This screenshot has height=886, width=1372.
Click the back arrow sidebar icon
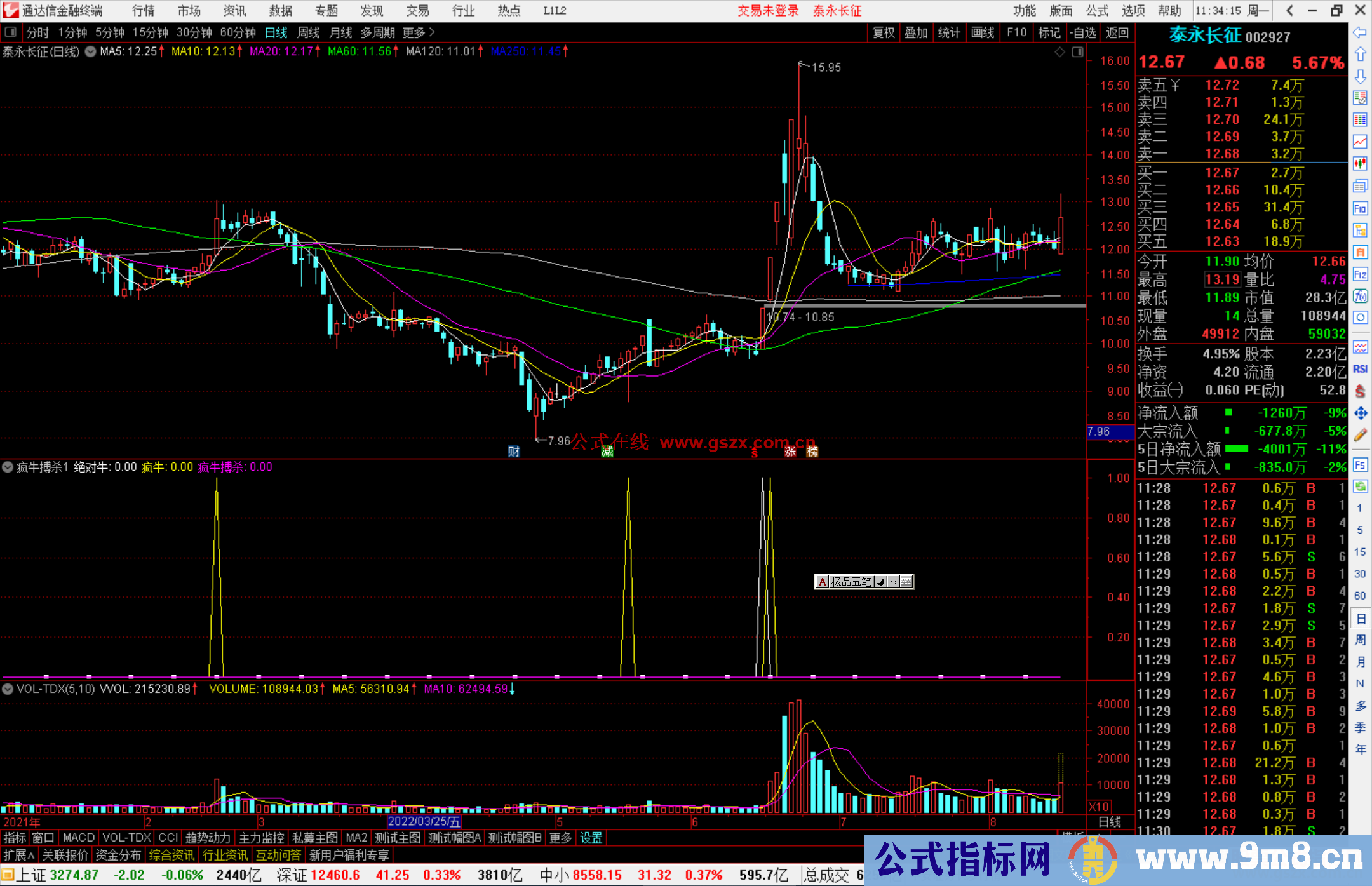[1360, 32]
